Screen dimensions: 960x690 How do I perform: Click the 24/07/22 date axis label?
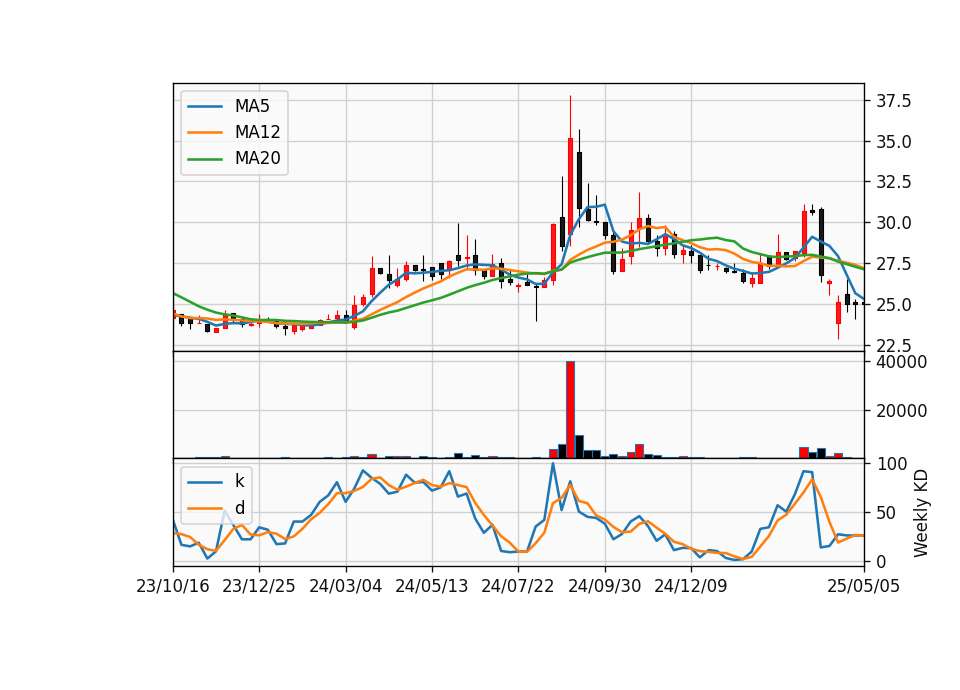coord(518,586)
